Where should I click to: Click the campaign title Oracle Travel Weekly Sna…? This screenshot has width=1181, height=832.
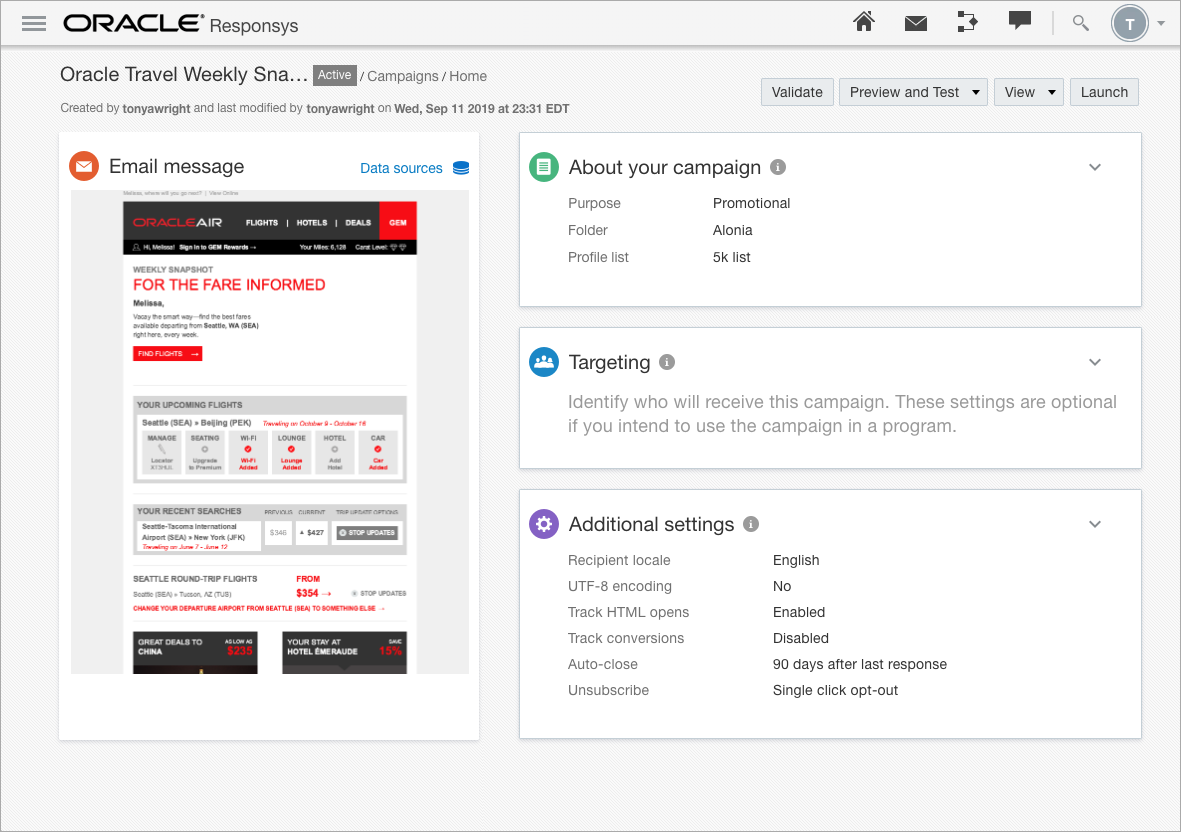[x=184, y=75]
